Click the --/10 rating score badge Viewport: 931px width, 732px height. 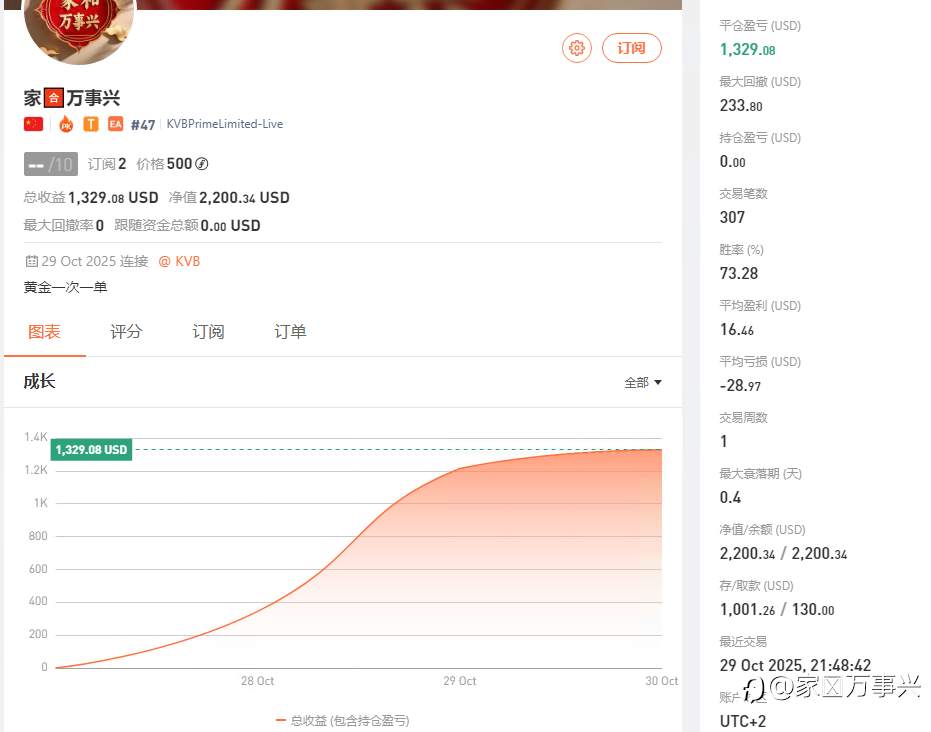pos(51,164)
